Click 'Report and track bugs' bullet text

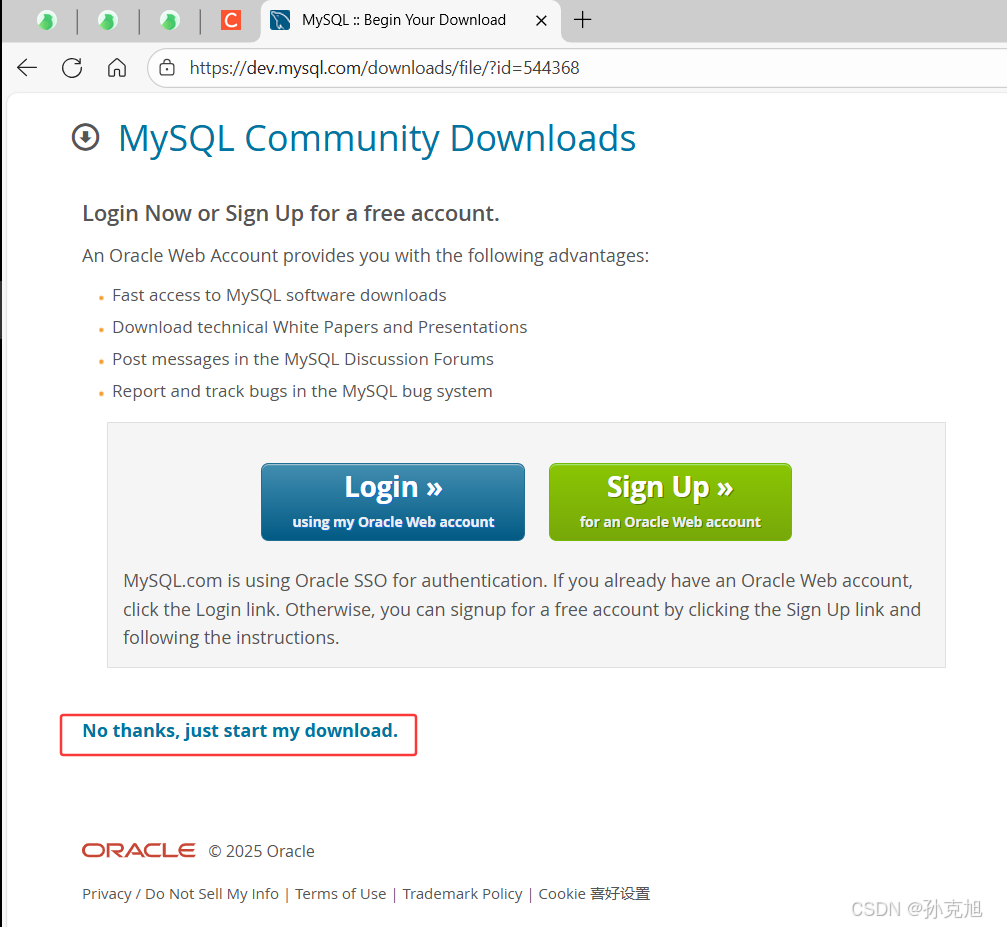pyautogui.click(x=302, y=391)
